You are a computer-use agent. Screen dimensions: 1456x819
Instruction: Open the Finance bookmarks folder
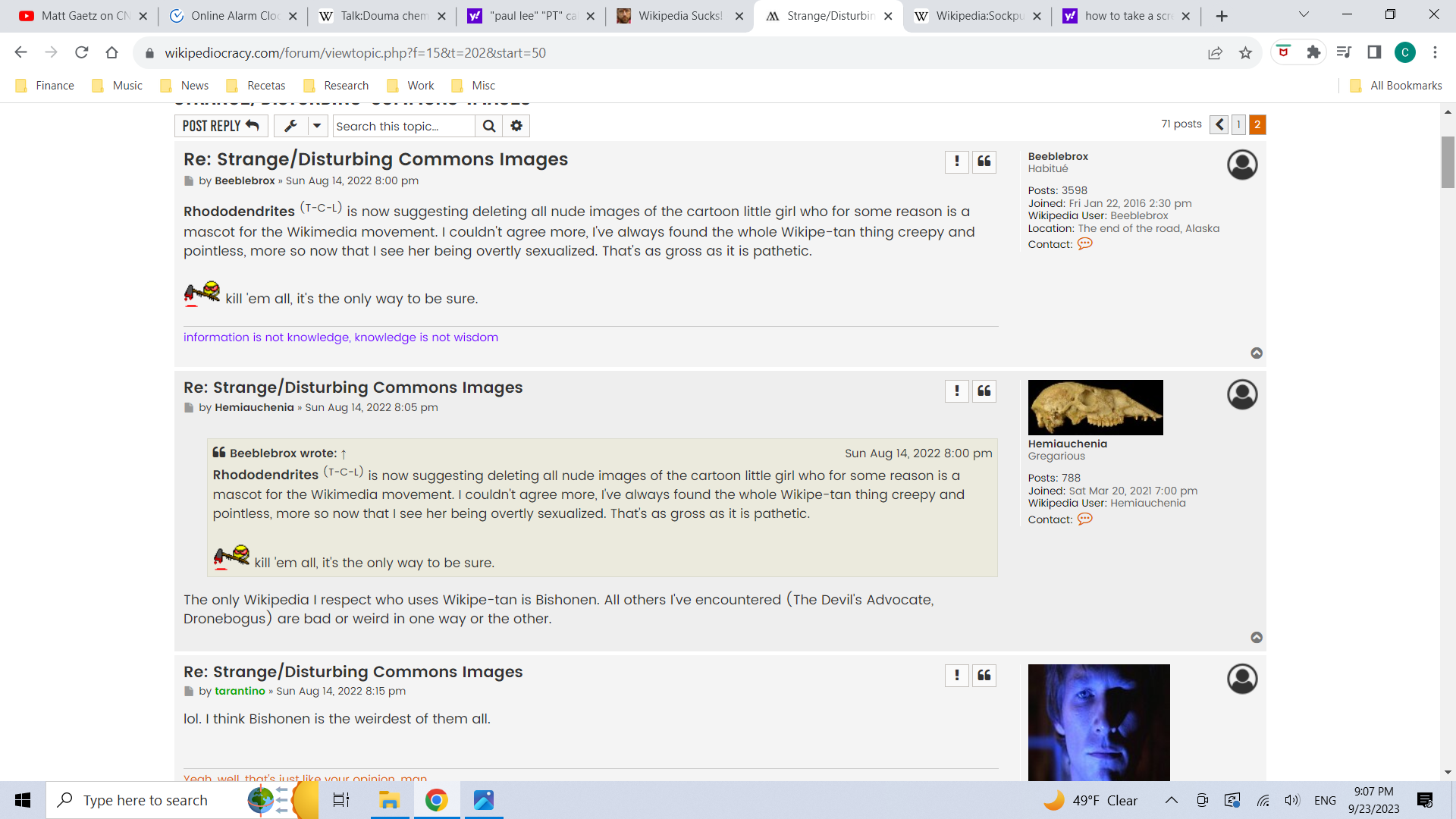(45, 86)
